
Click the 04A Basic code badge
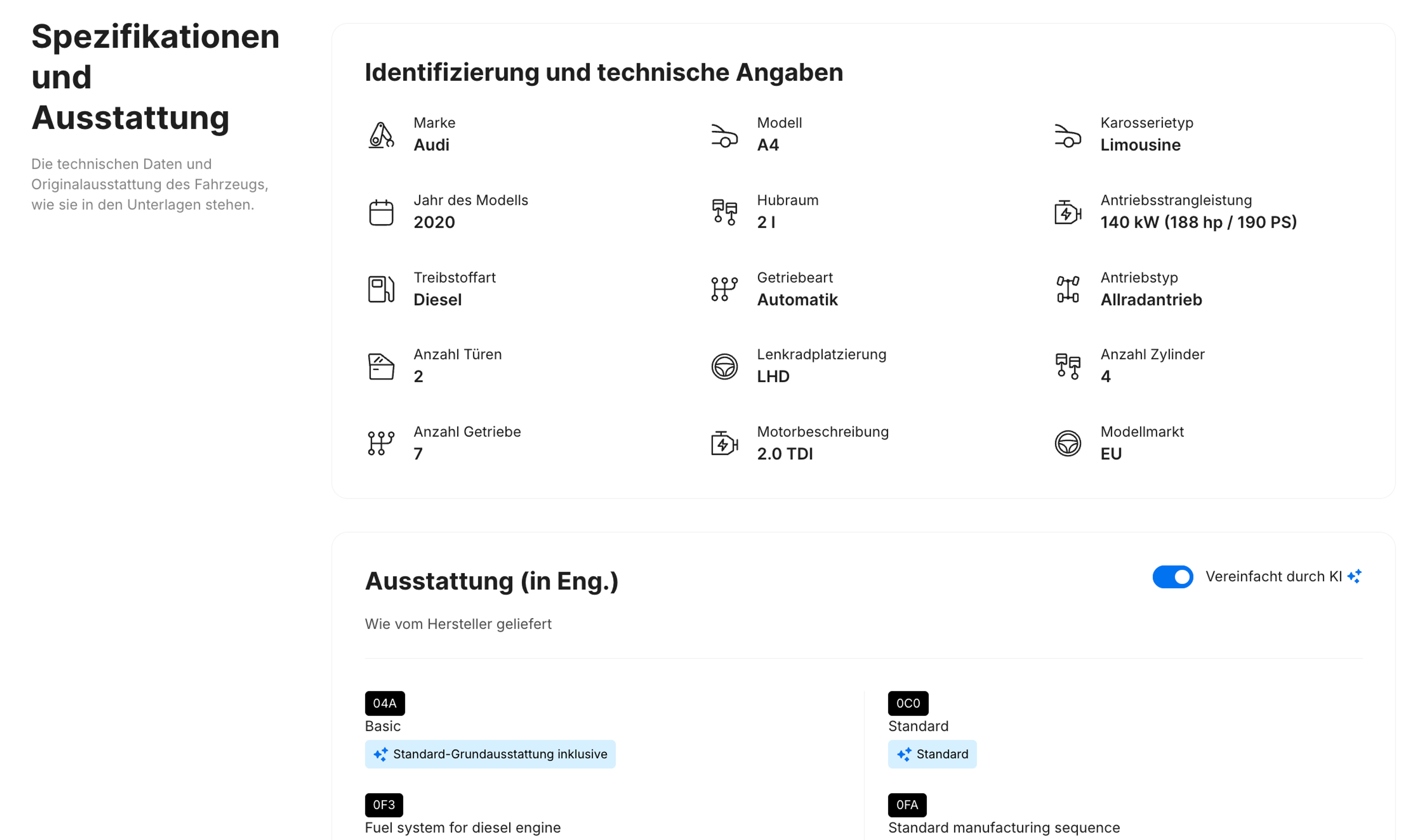385,703
